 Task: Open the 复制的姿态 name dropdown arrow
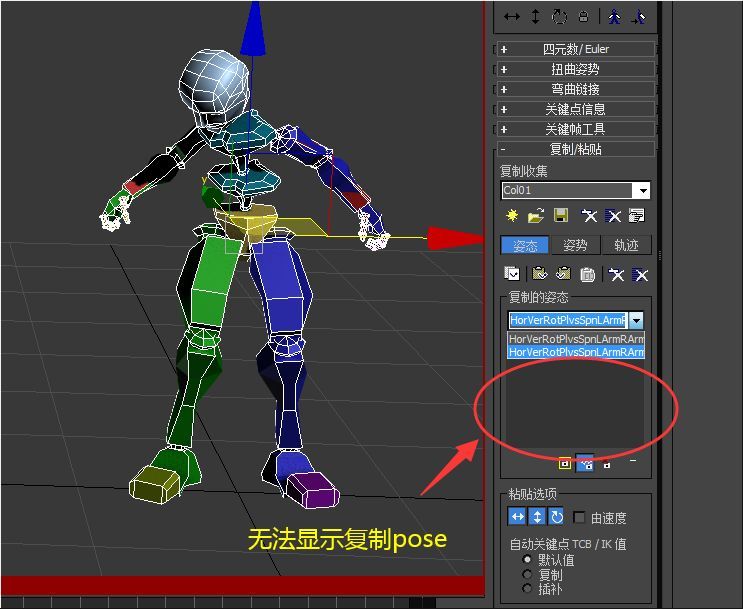[636, 320]
